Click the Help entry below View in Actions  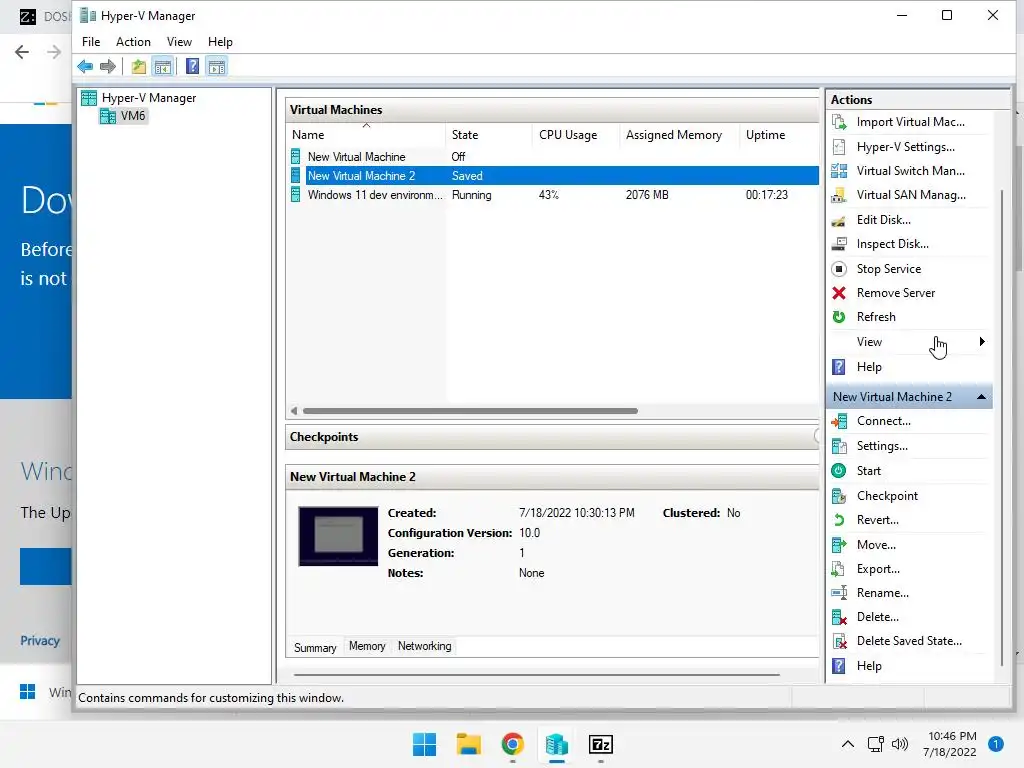point(869,367)
